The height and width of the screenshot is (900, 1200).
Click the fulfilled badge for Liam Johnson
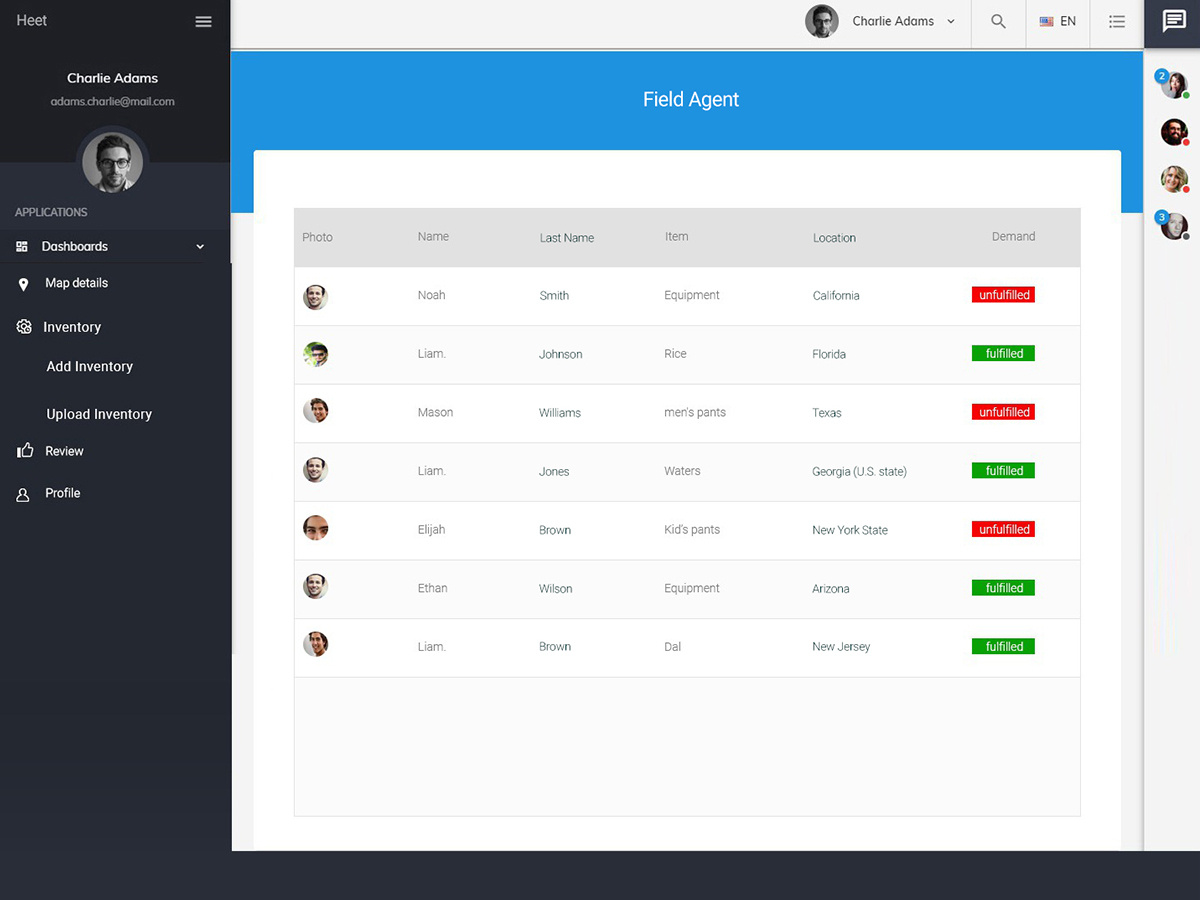point(1002,353)
